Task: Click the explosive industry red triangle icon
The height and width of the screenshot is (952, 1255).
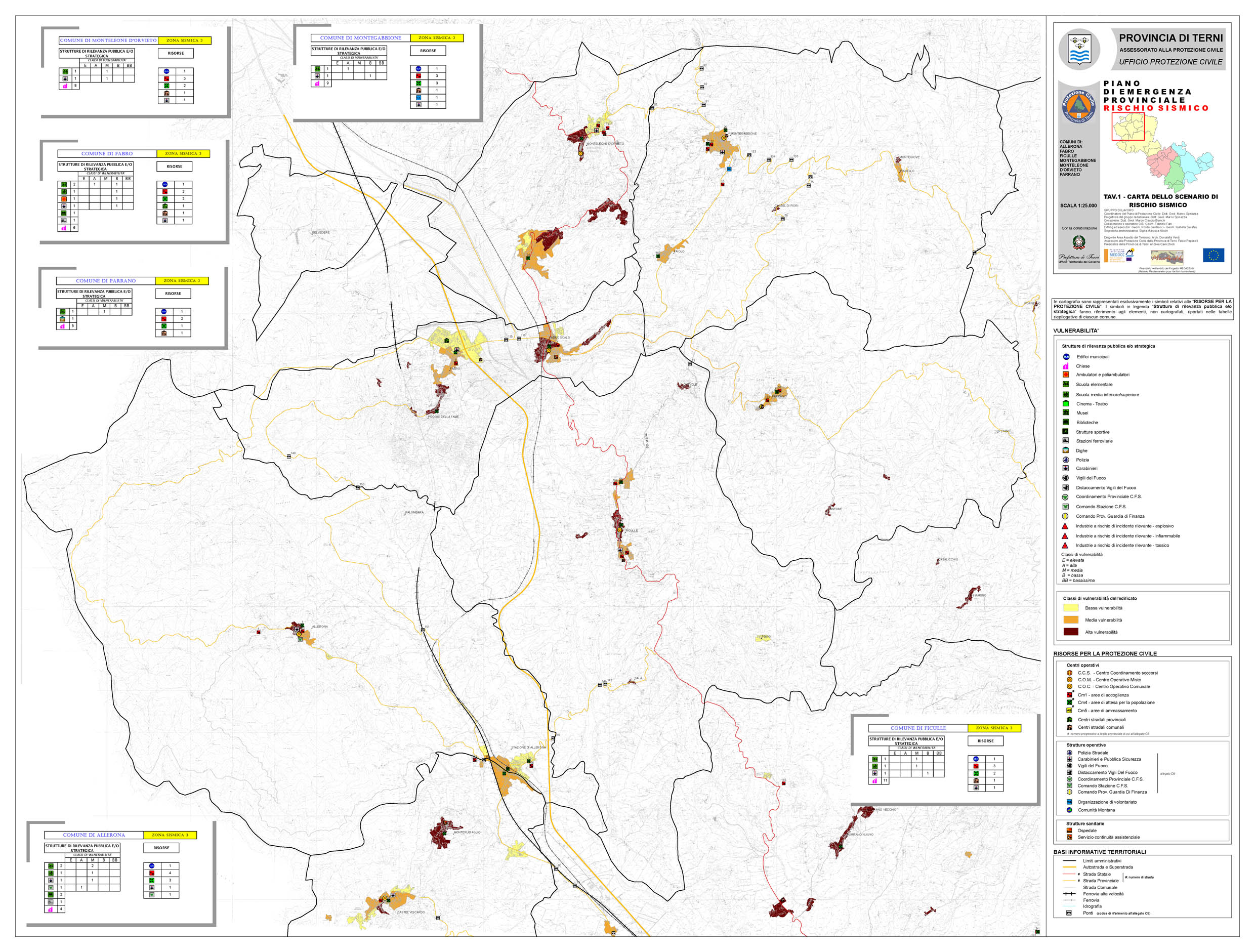Action: tap(1065, 526)
